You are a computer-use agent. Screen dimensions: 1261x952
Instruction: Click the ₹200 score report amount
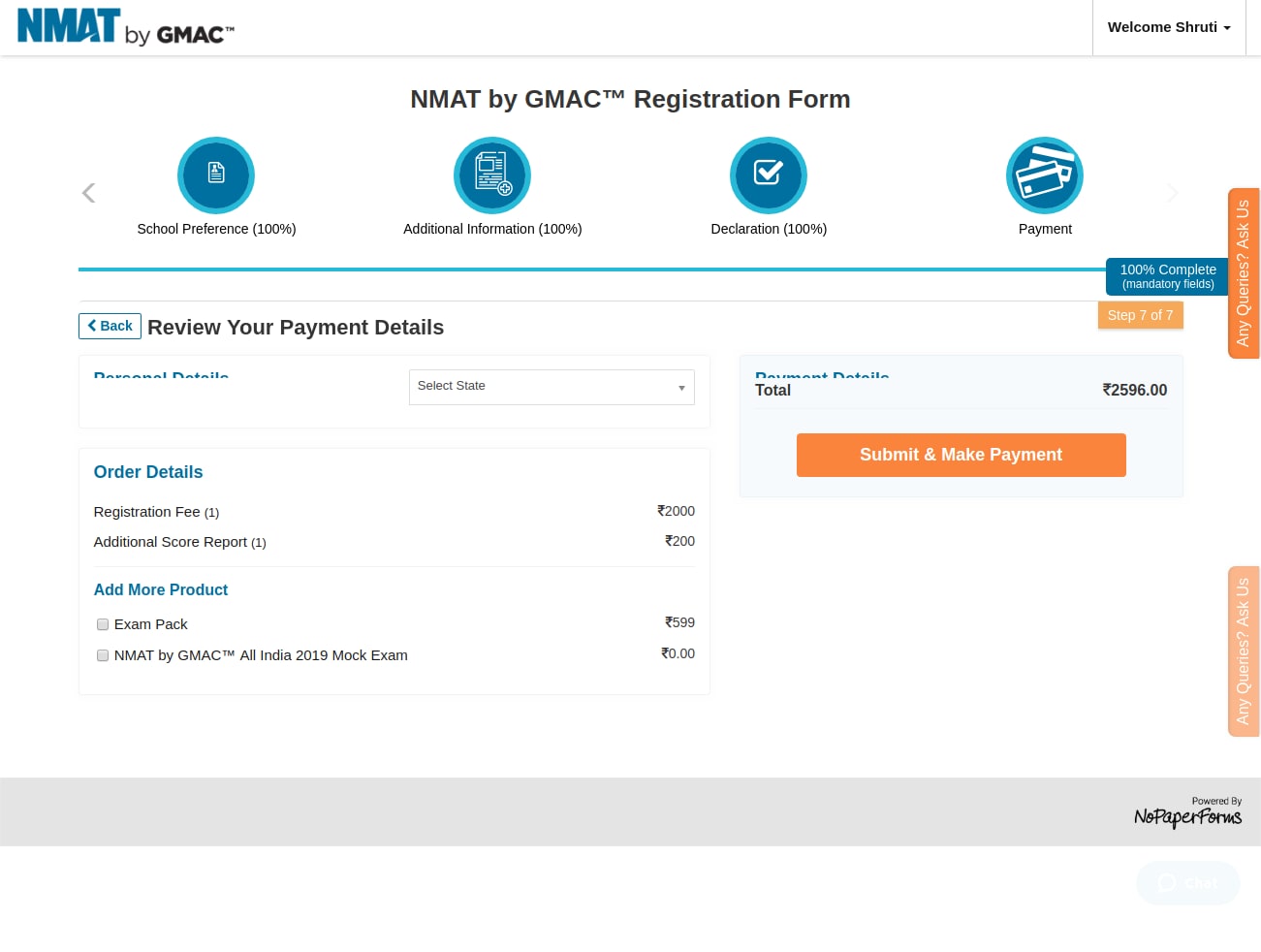[679, 541]
